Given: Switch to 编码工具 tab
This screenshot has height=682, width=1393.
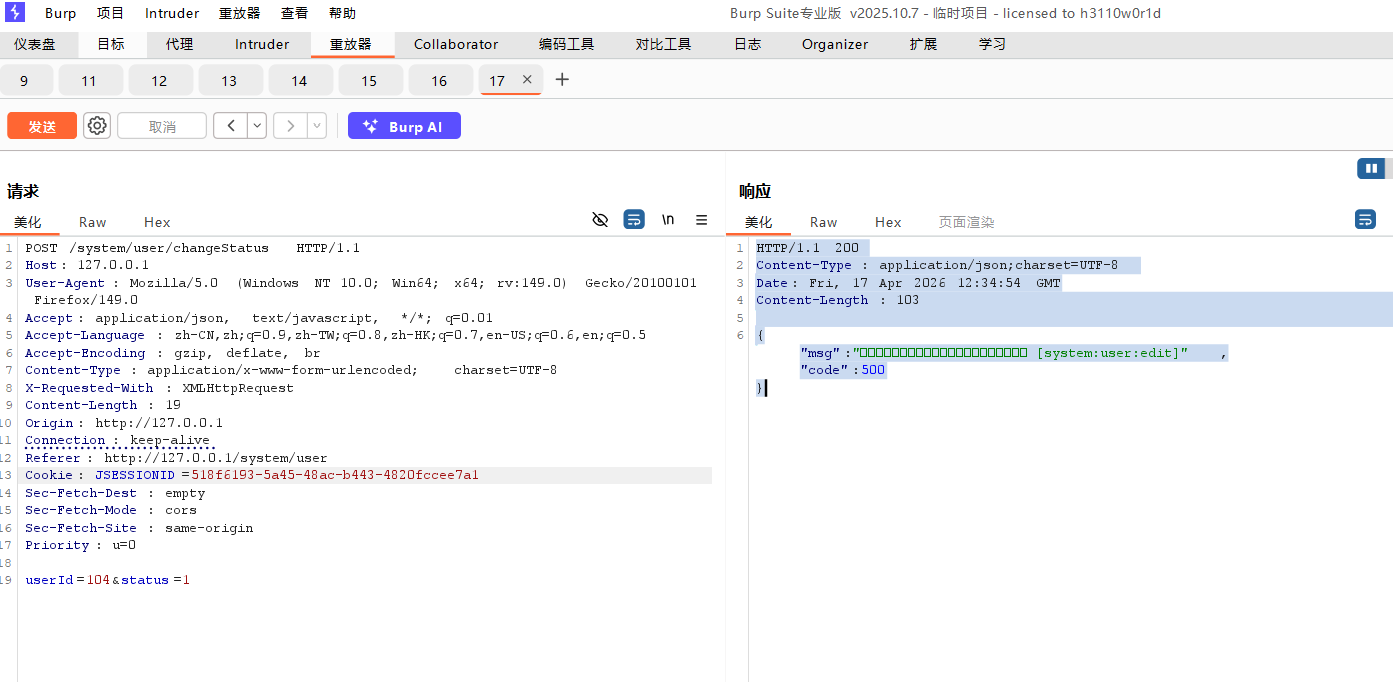Looking at the screenshot, I should (567, 44).
